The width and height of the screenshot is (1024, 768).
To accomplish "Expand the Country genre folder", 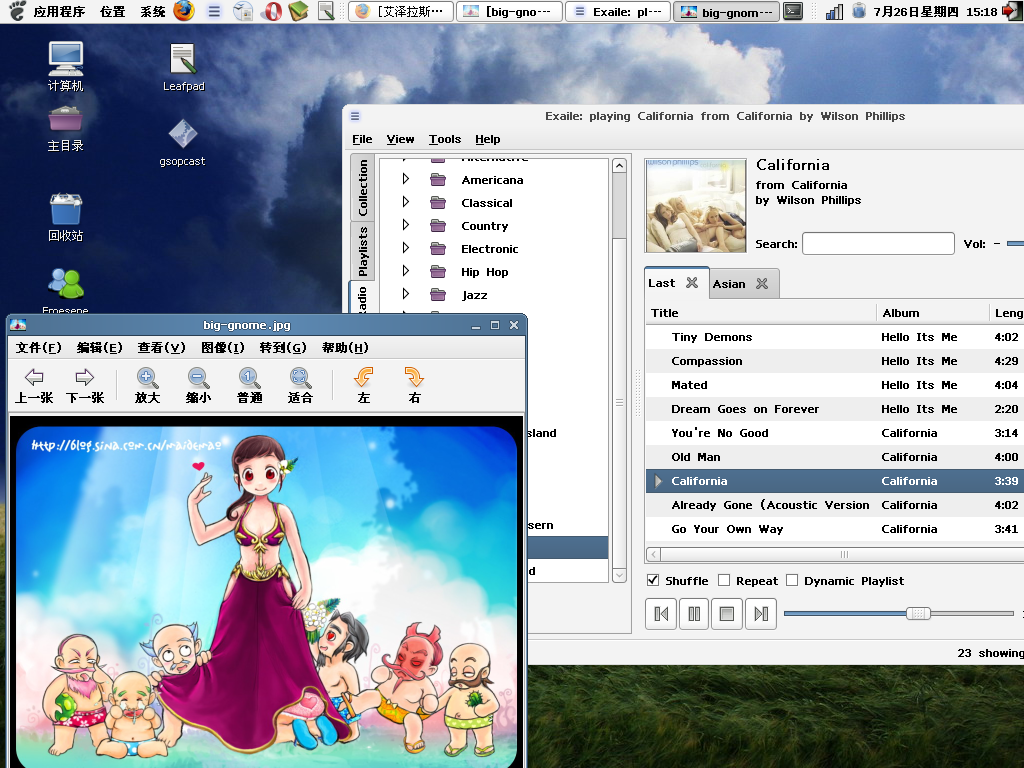I will click(406, 225).
